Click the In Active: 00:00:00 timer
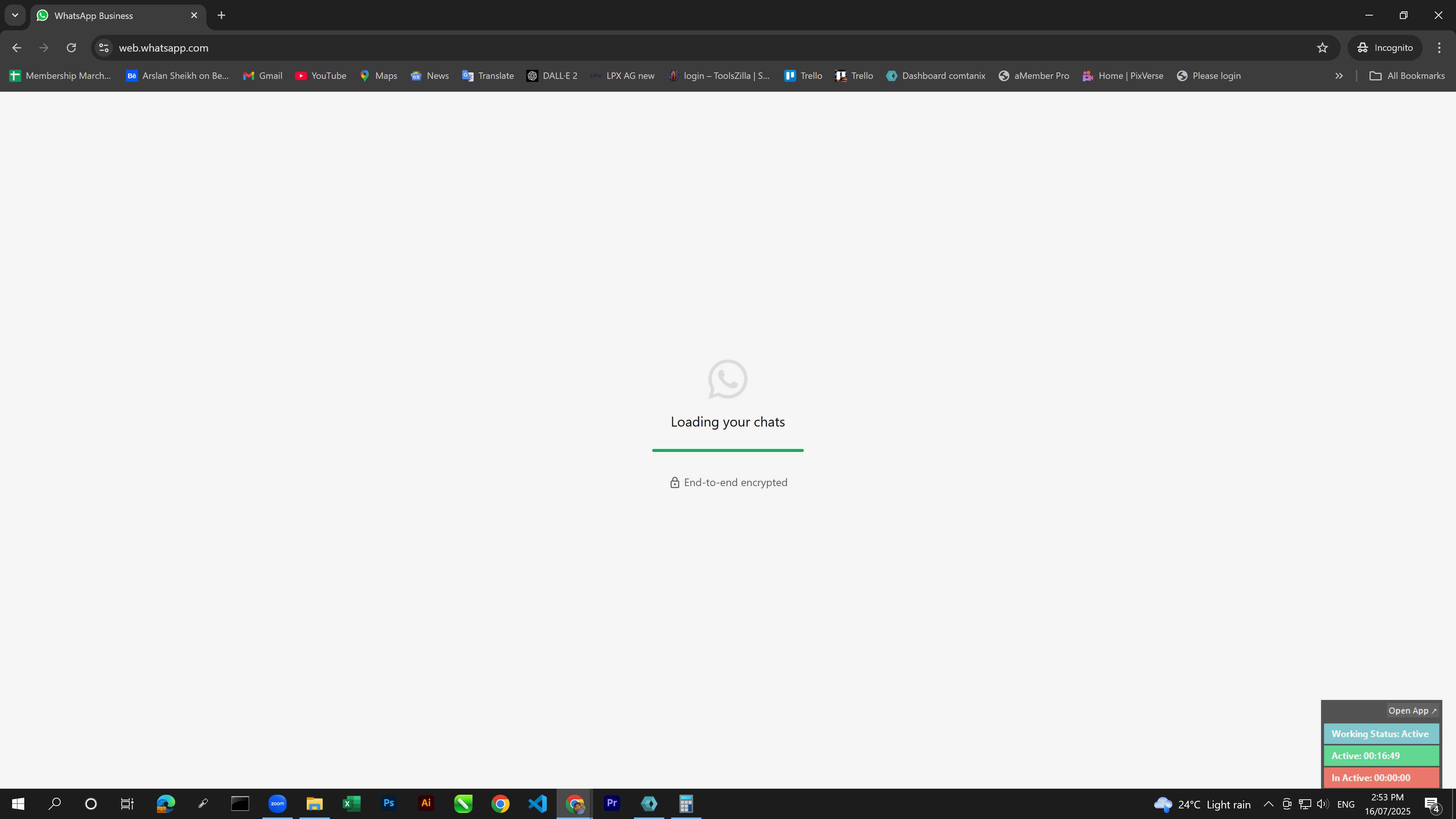 [x=1381, y=778]
